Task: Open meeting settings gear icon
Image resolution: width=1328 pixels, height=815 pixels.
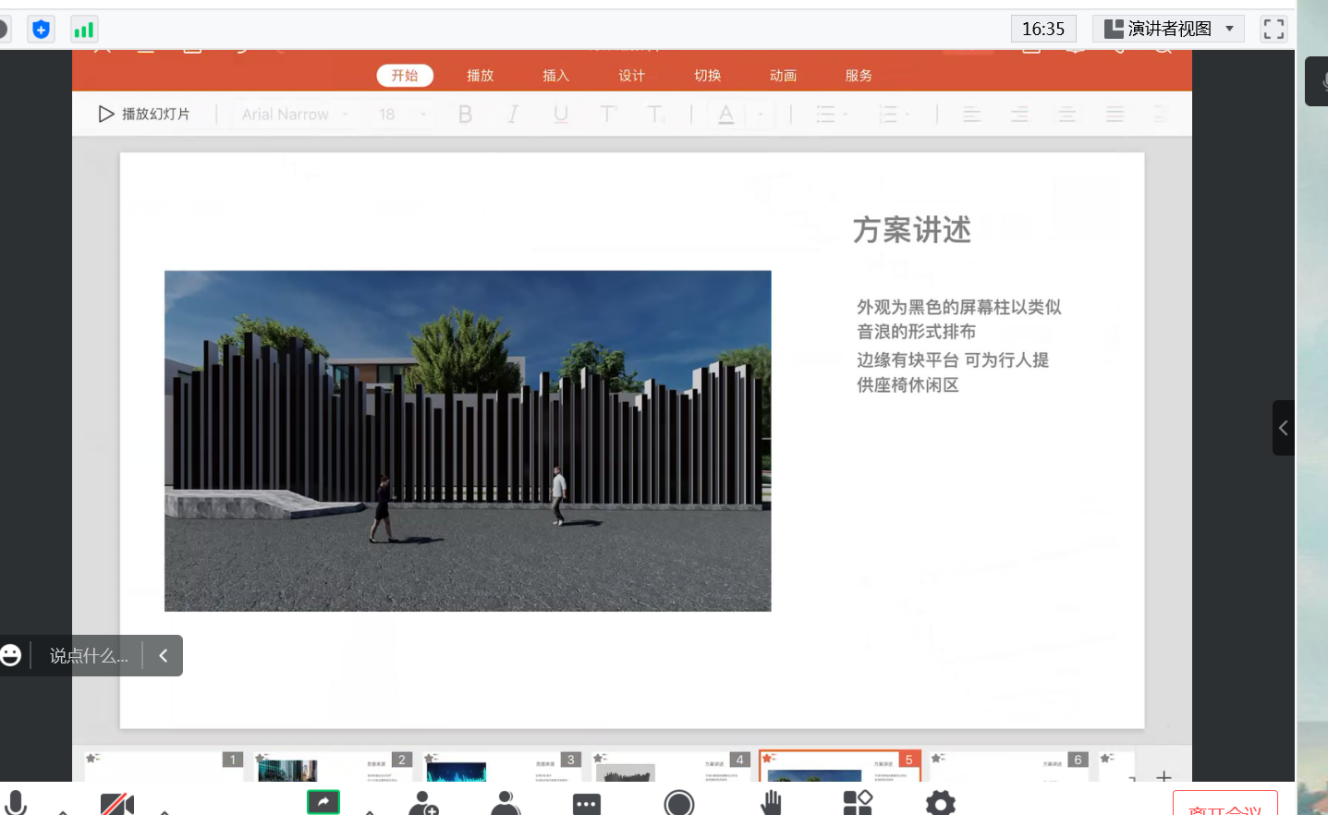Action: coord(940,803)
